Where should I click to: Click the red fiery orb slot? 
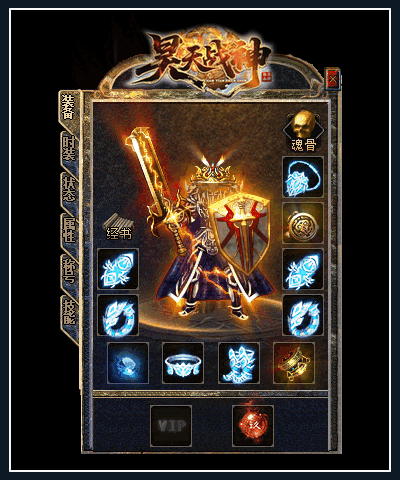pos(253,426)
